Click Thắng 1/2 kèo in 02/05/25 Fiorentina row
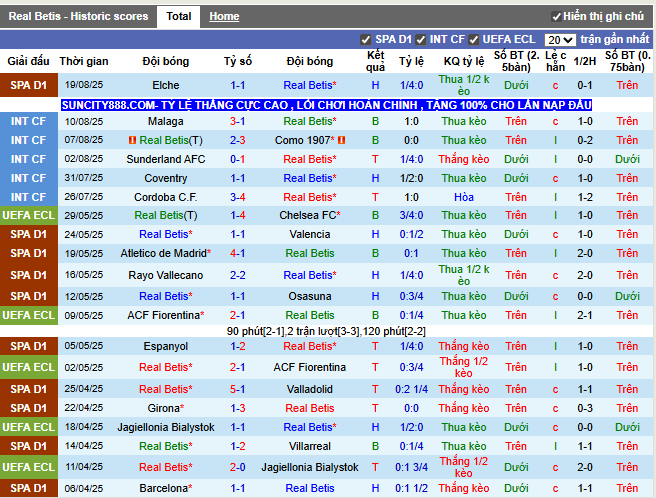The height and width of the screenshot is (498, 656). pyautogui.click(x=464, y=367)
